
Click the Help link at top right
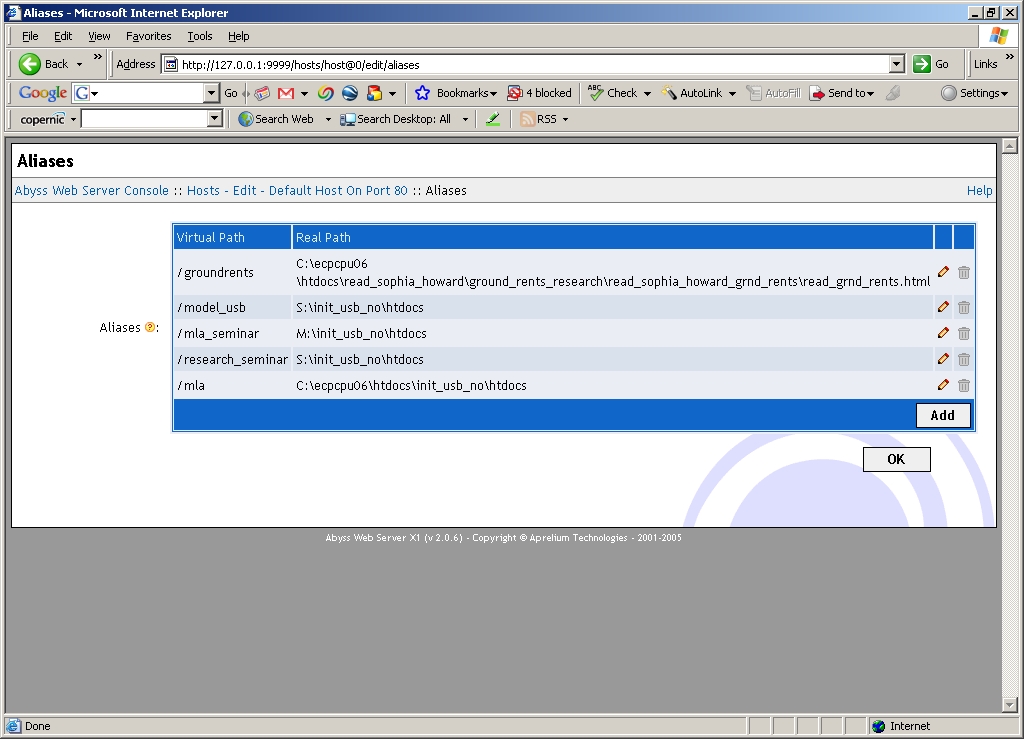point(979,191)
